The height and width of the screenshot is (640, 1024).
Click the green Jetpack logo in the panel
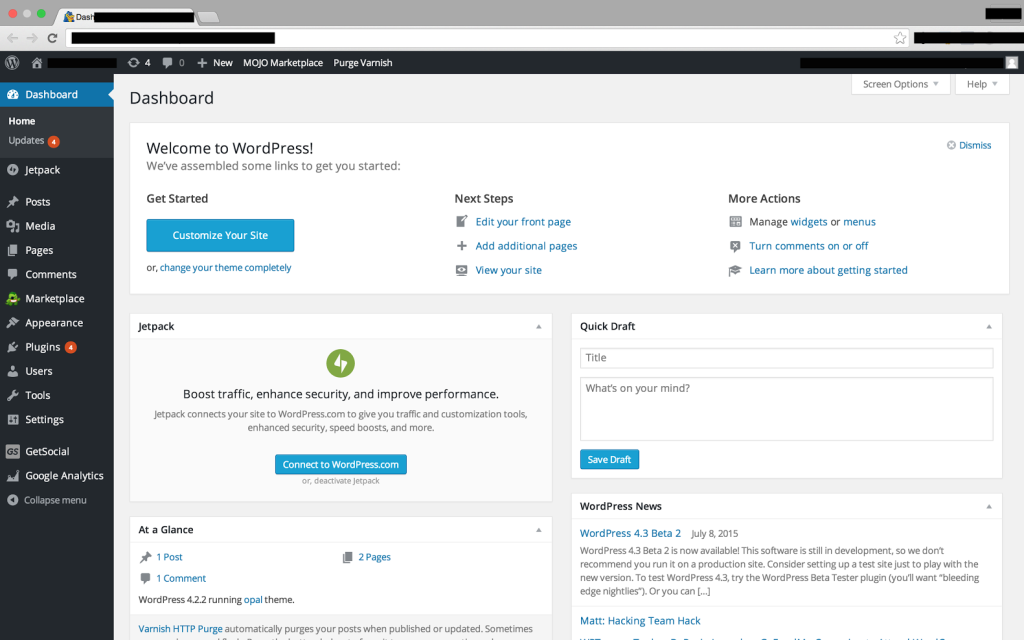click(340, 363)
